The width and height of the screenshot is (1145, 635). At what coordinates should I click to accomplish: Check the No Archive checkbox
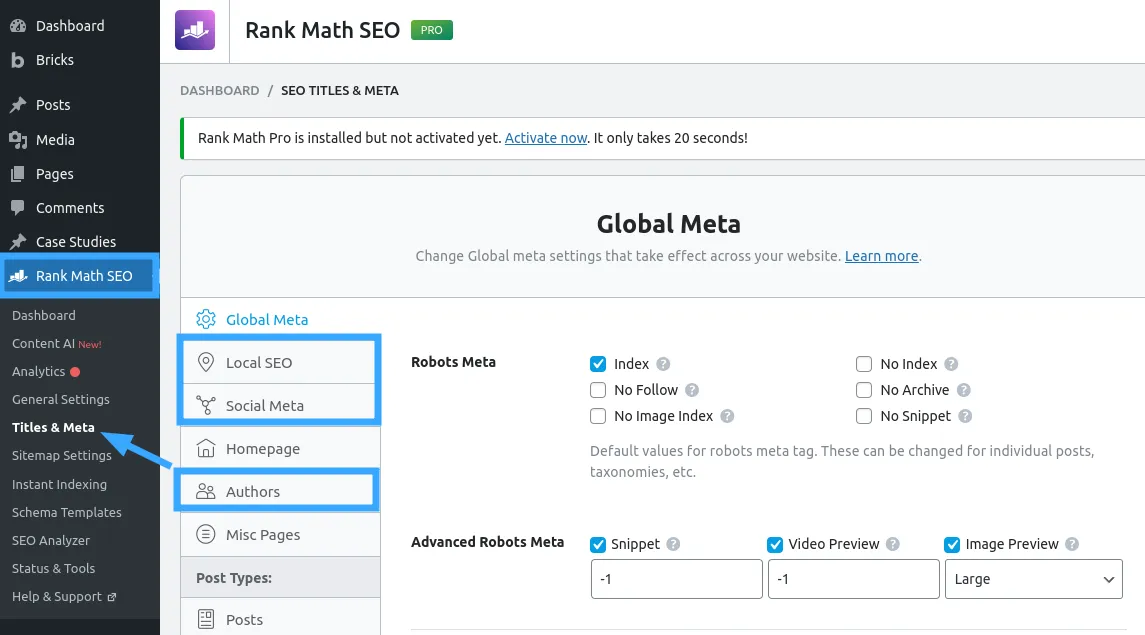click(x=864, y=390)
